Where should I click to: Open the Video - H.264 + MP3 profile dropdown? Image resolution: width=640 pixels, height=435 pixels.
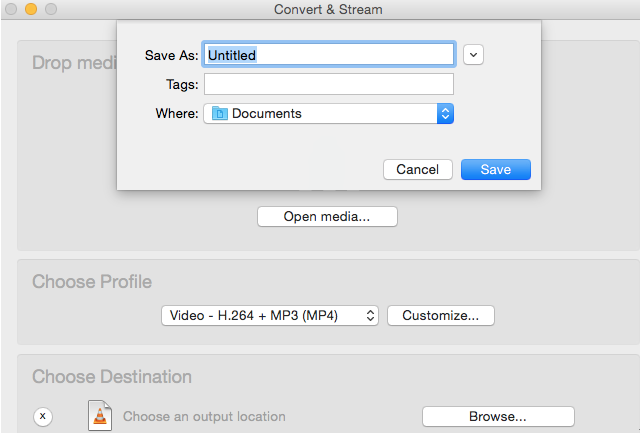pos(269,315)
